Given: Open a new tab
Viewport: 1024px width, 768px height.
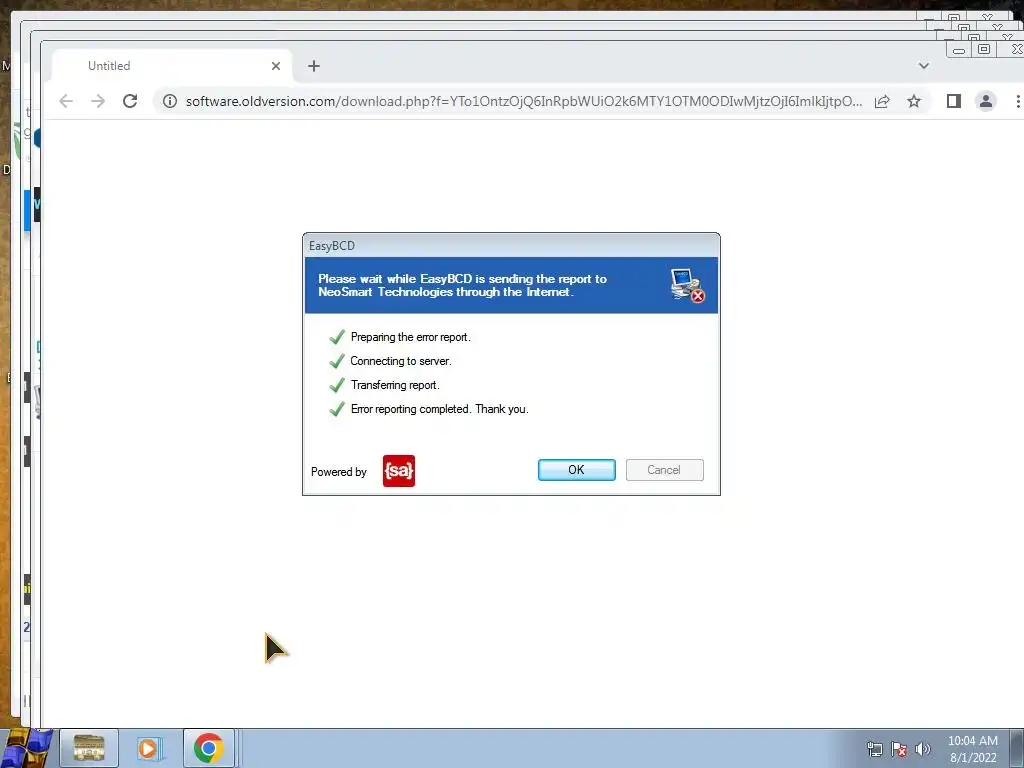Looking at the screenshot, I should pos(314,66).
